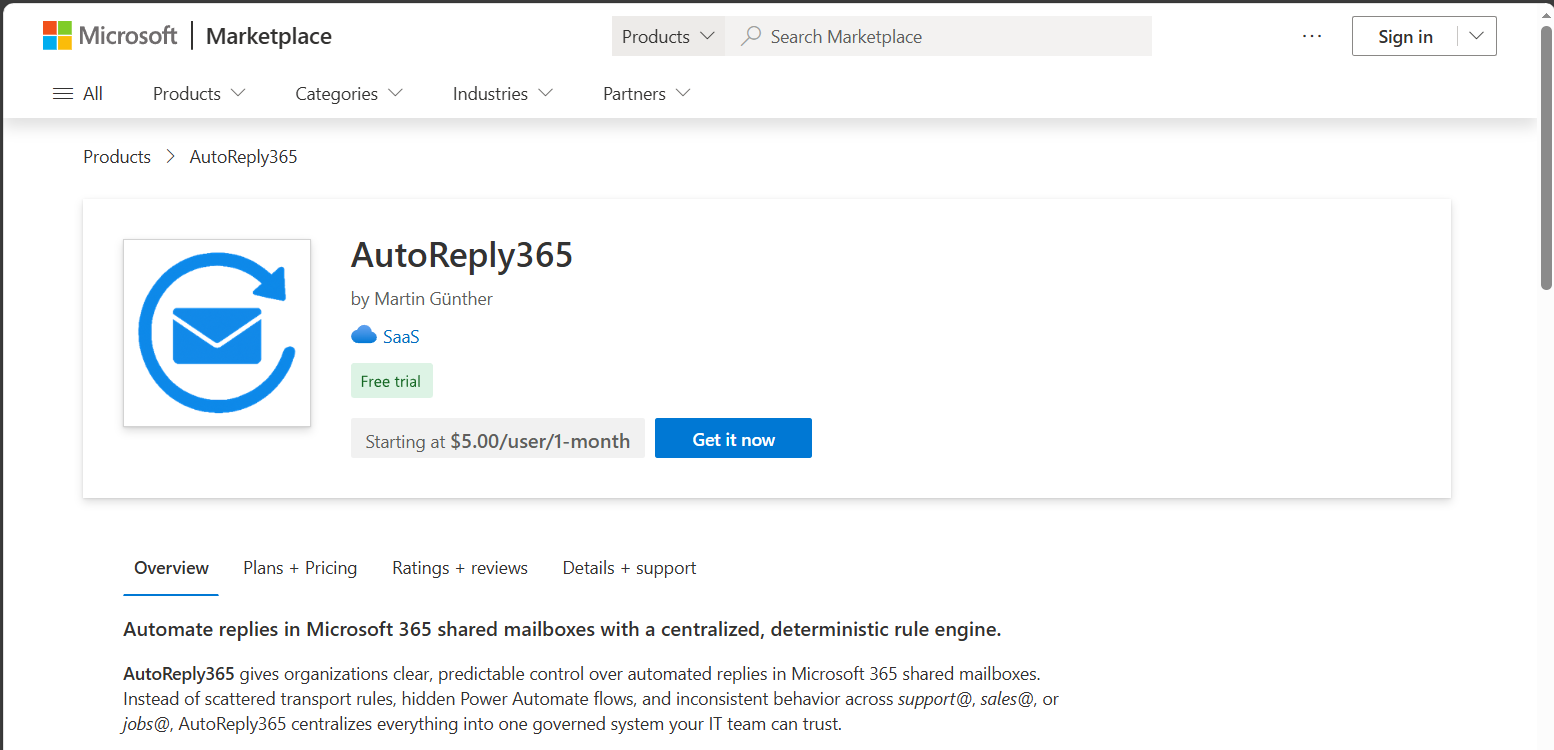Open the All hamburger menu
The width and height of the screenshot is (1554, 750).
click(77, 93)
